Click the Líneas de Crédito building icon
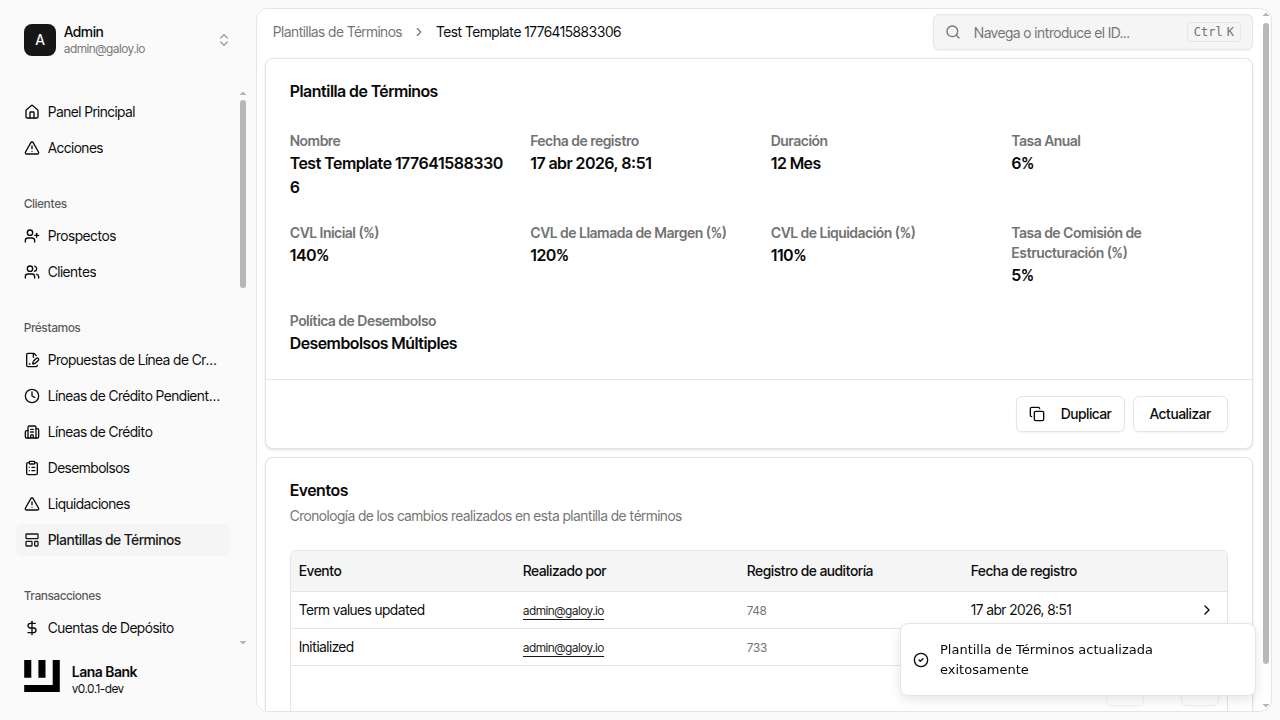 pos(32,432)
